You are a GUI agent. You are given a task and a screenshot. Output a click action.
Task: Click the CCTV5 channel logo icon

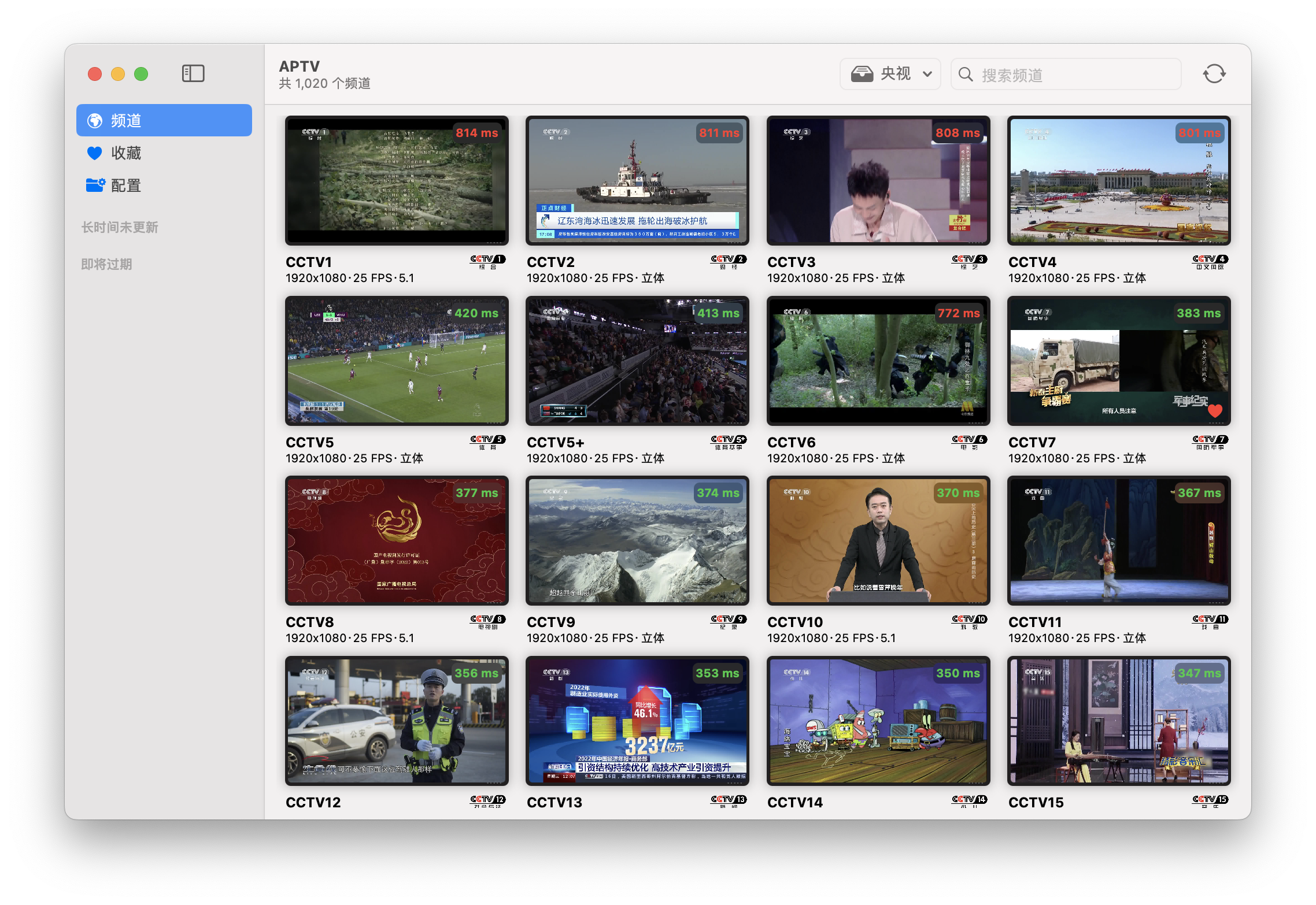pyautogui.click(x=487, y=442)
